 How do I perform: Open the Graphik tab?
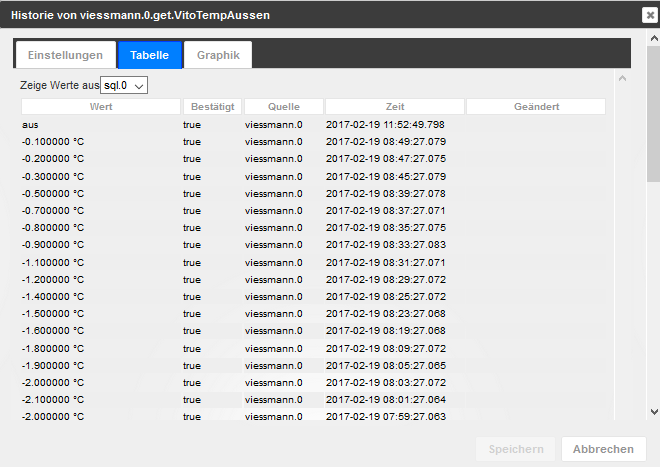click(x=218, y=55)
